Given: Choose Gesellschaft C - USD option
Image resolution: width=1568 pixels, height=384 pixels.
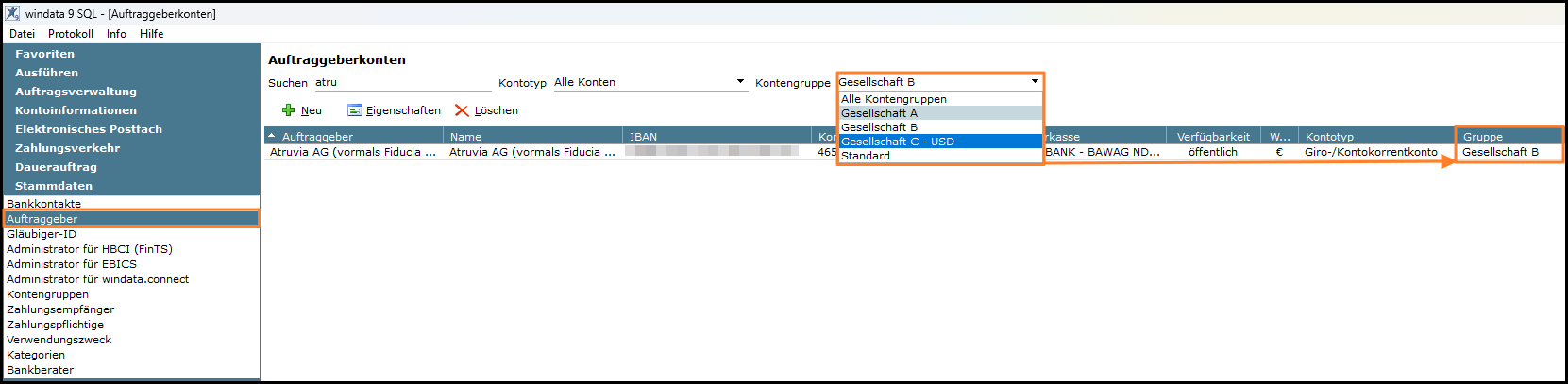Looking at the screenshot, I should (x=940, y=142).
